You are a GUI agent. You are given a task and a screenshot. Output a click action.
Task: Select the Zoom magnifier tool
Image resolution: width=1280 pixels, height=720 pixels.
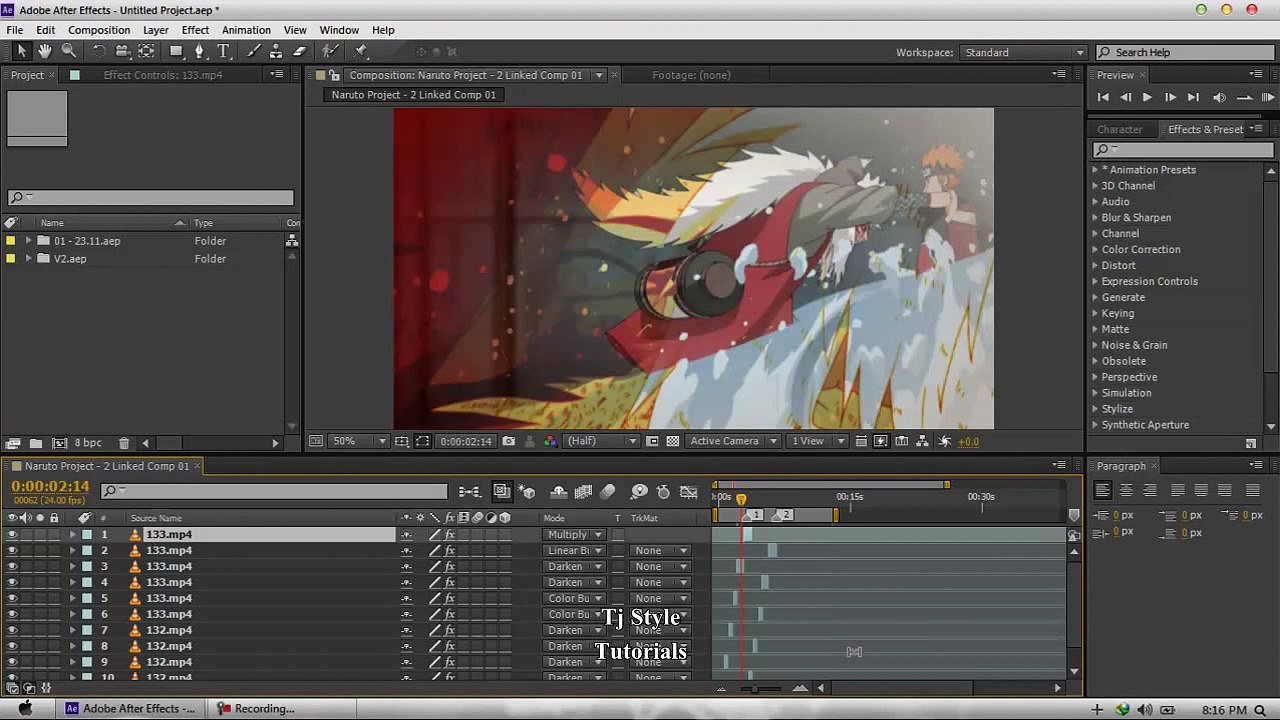(69, 51)
